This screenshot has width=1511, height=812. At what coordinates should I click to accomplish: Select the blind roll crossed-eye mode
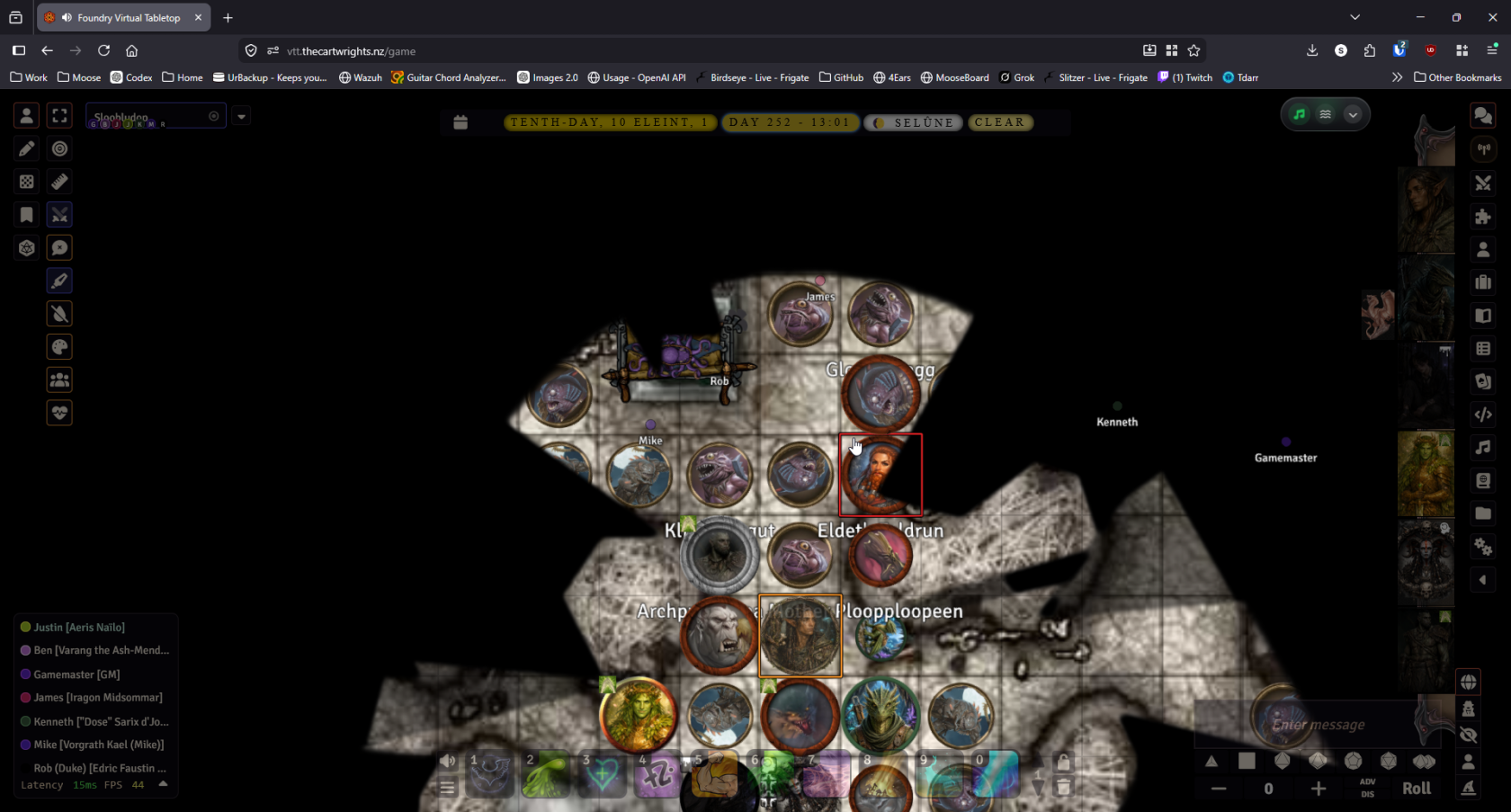click(x=1468, y=735)
